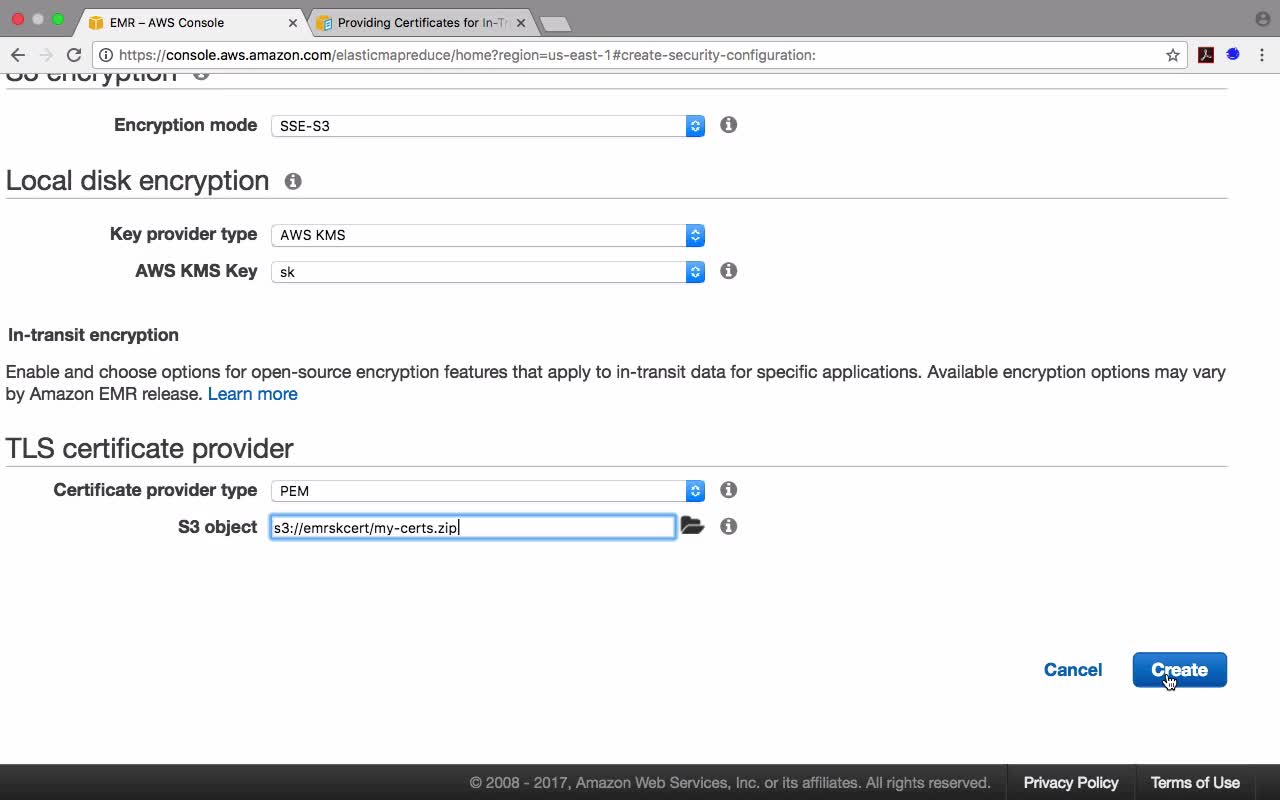
Task: Bookmark this page with the star icon
Action: [x=1173, y=55]
